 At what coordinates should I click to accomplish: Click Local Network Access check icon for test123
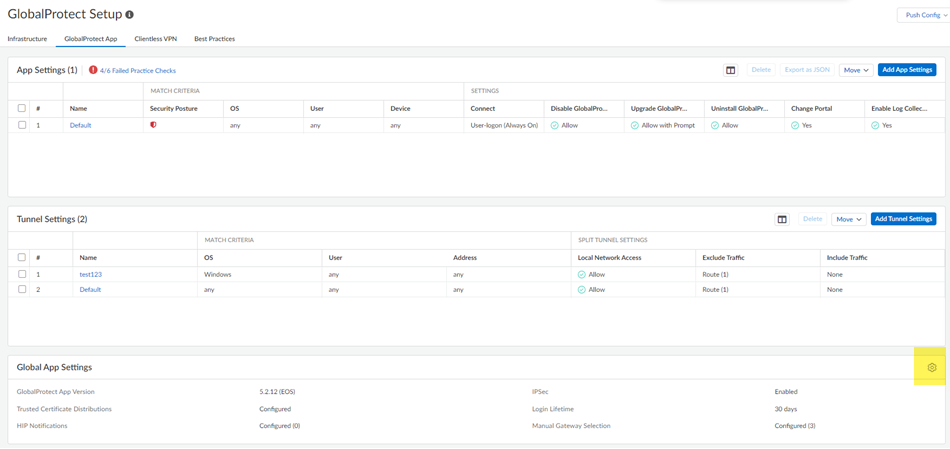582,274
